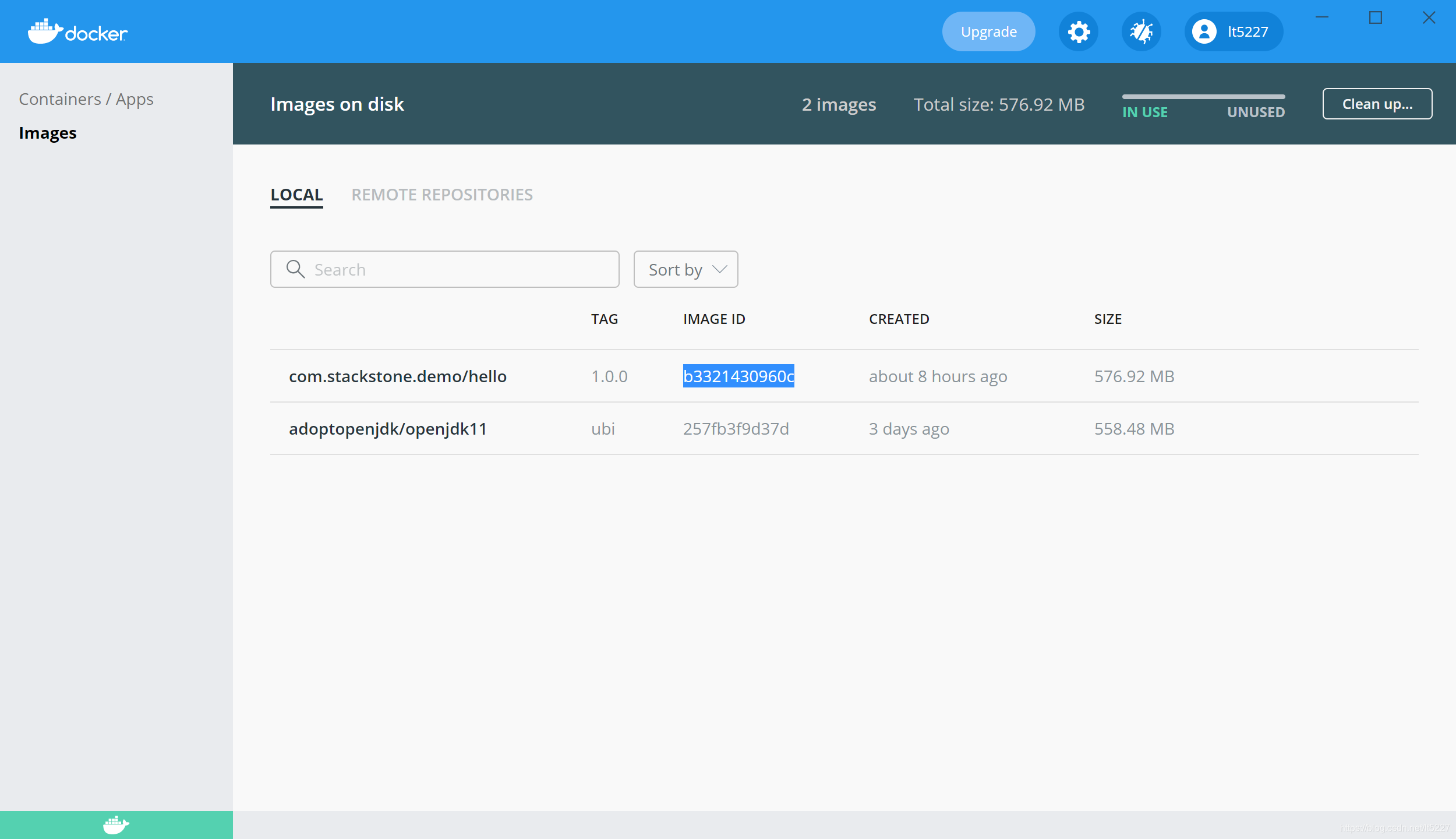Click the '2 images' count text
The height and width of the screenshot is (839, 1456).
[x=839, y=104]
